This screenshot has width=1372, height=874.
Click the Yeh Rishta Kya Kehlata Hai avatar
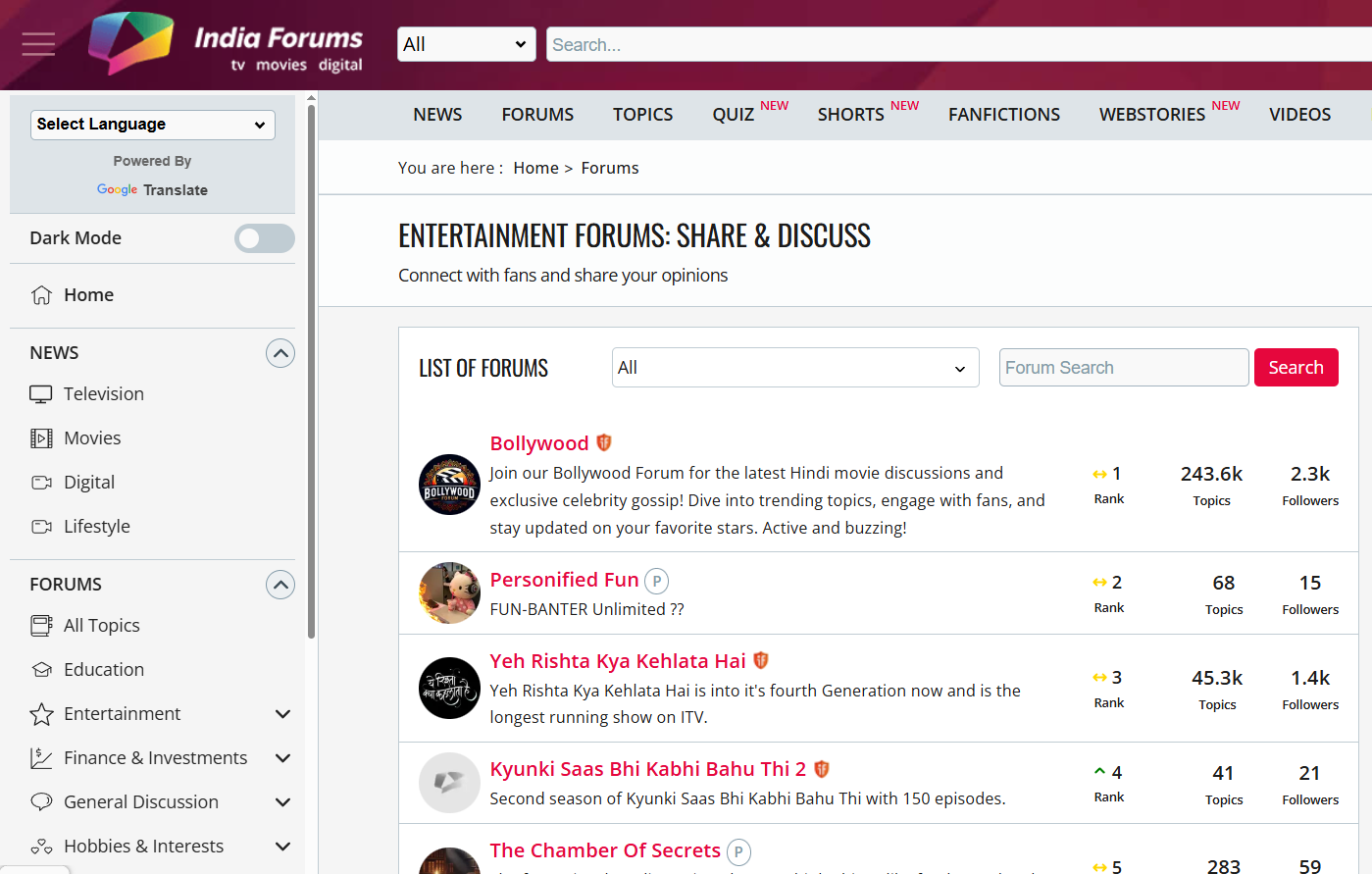(449, 688)
